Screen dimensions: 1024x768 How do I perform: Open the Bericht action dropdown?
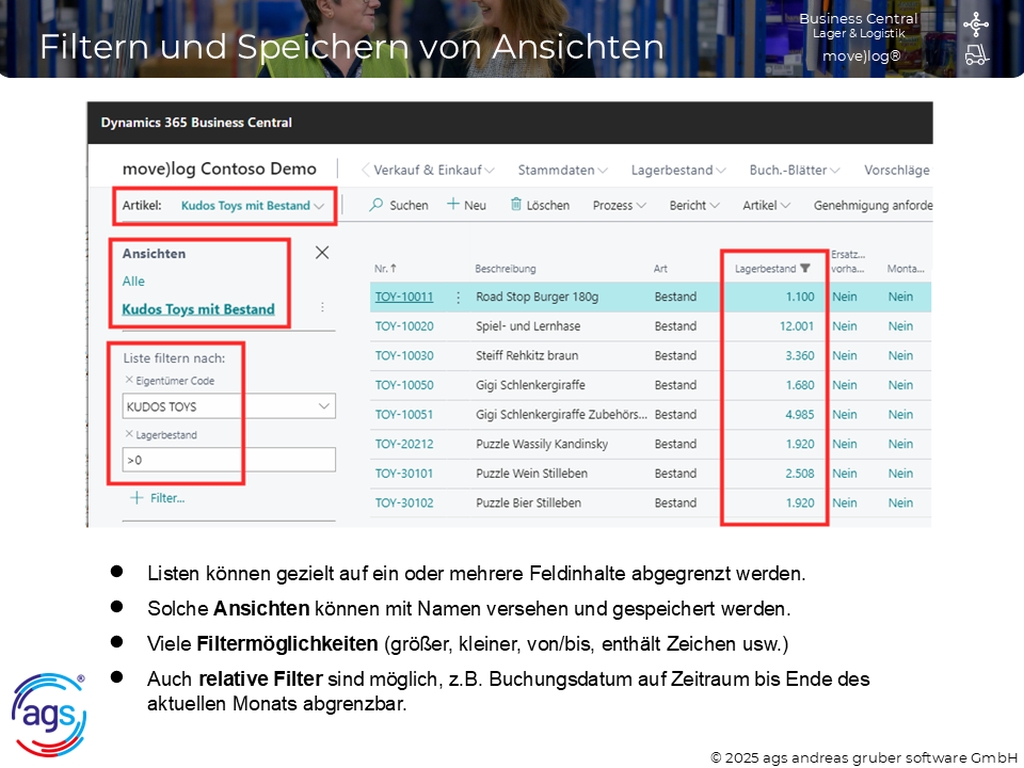694,205
